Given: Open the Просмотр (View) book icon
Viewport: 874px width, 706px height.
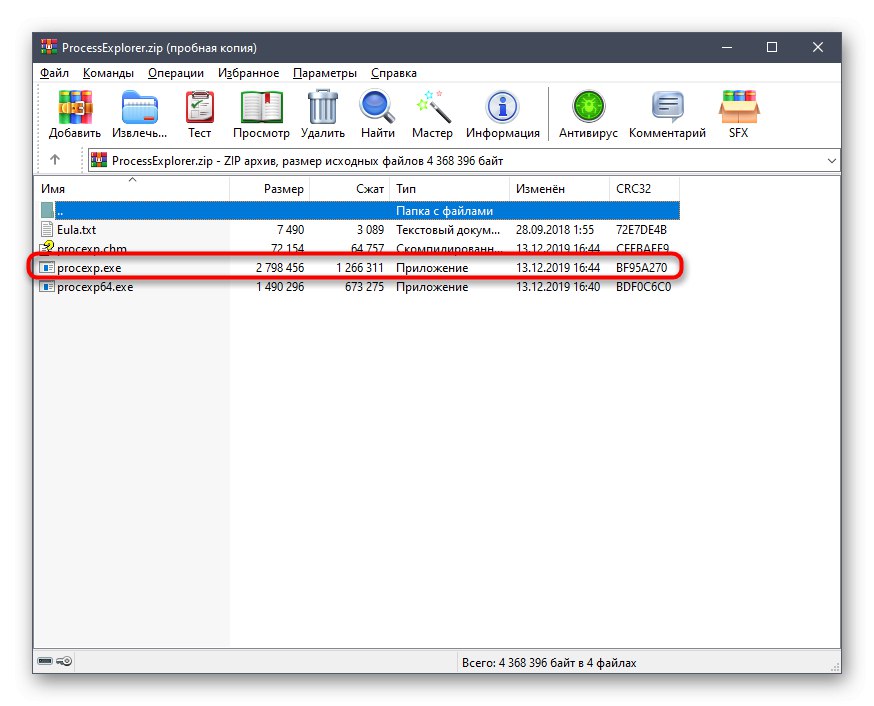Looking at the screenshot, I should point(261,107).
